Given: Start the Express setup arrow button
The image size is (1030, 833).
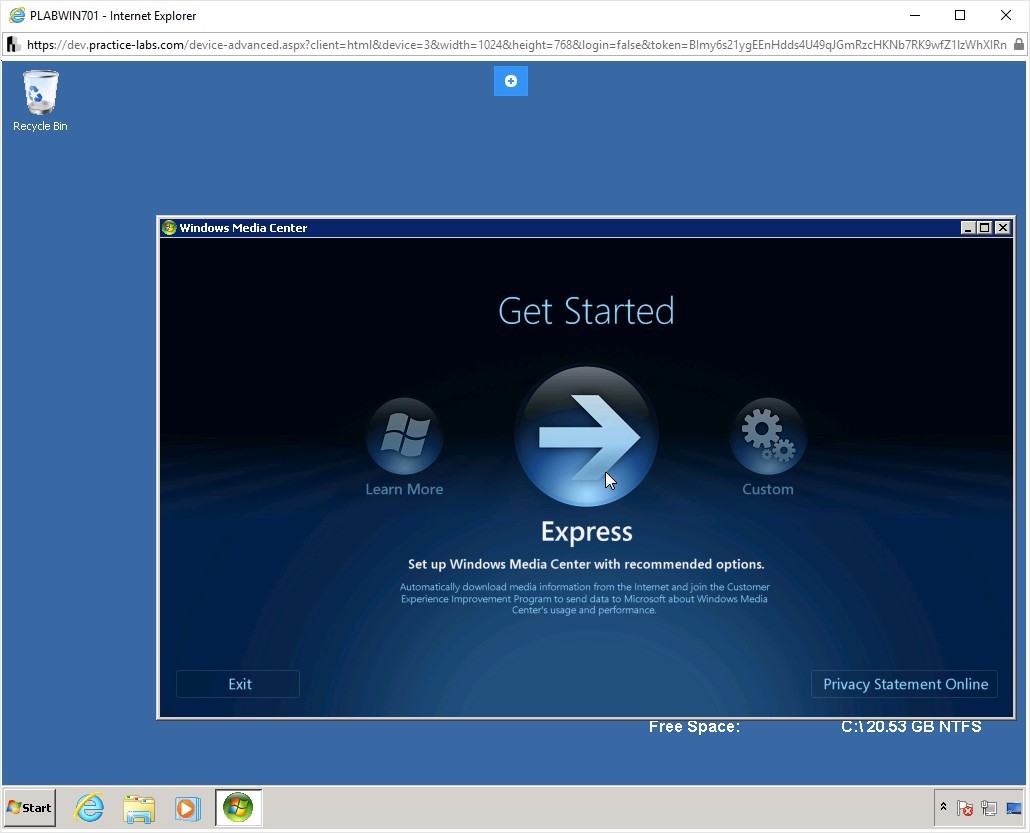Looking at the screenshot, I should point(586,436).
